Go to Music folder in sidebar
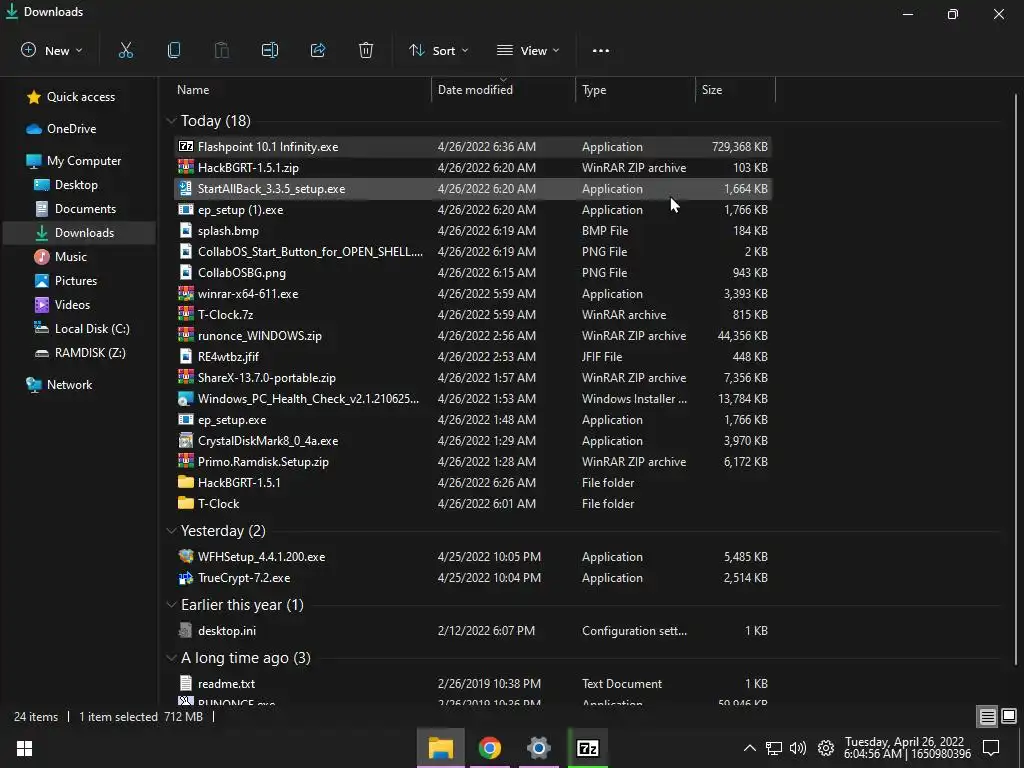The width and height of the screenshot is (1024, 768). [60, 257]
